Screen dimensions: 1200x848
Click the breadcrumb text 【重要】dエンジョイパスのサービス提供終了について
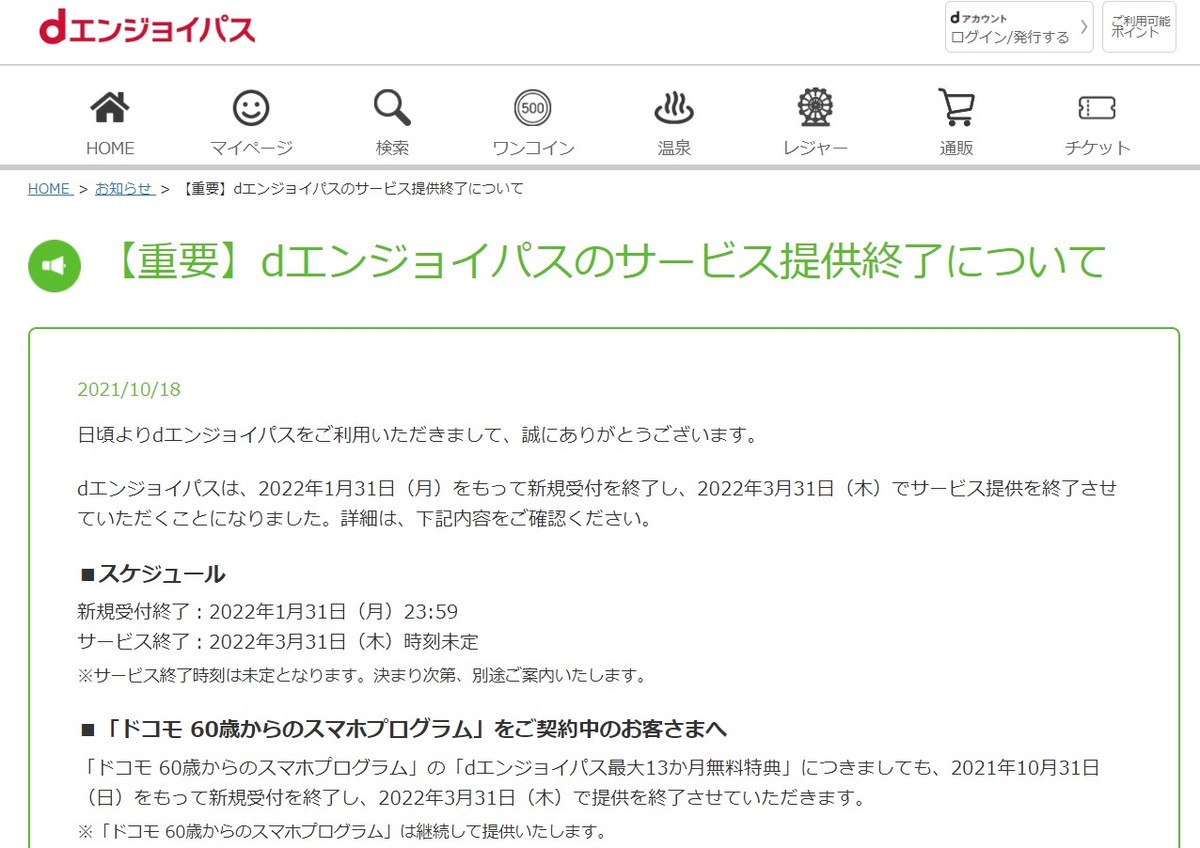(x=353, y=189)
